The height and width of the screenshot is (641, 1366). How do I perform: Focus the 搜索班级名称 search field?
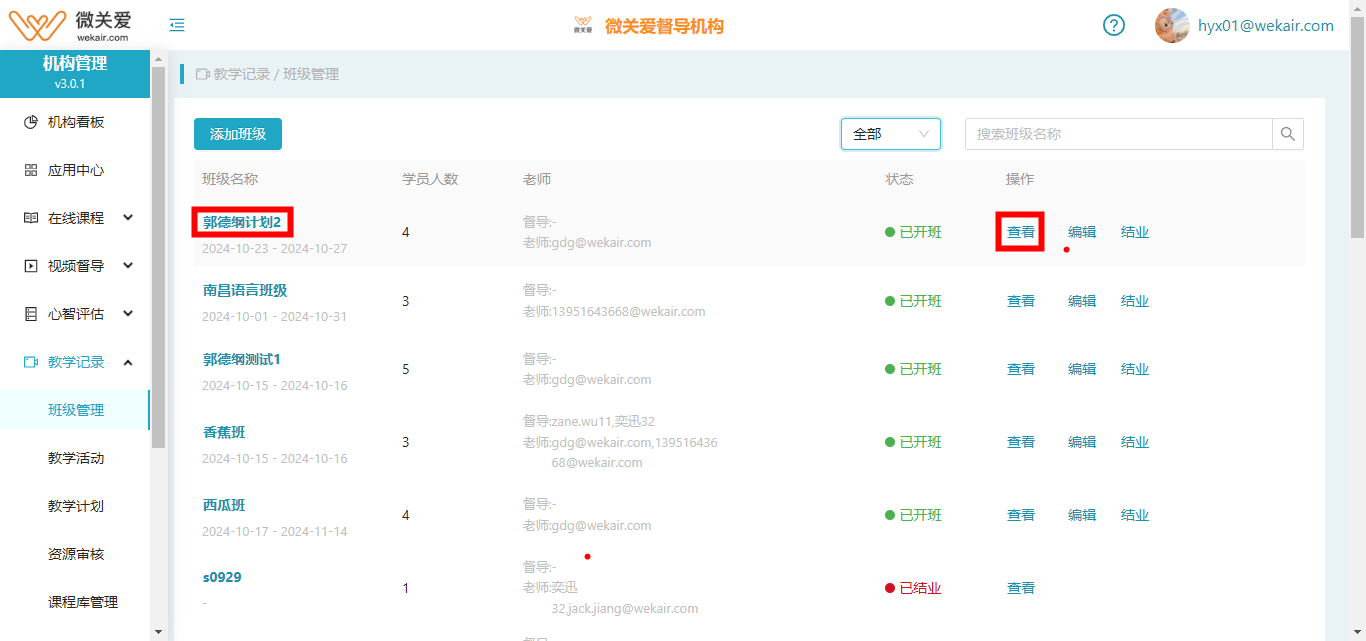pyautogui.click(x=1118, y=134)
